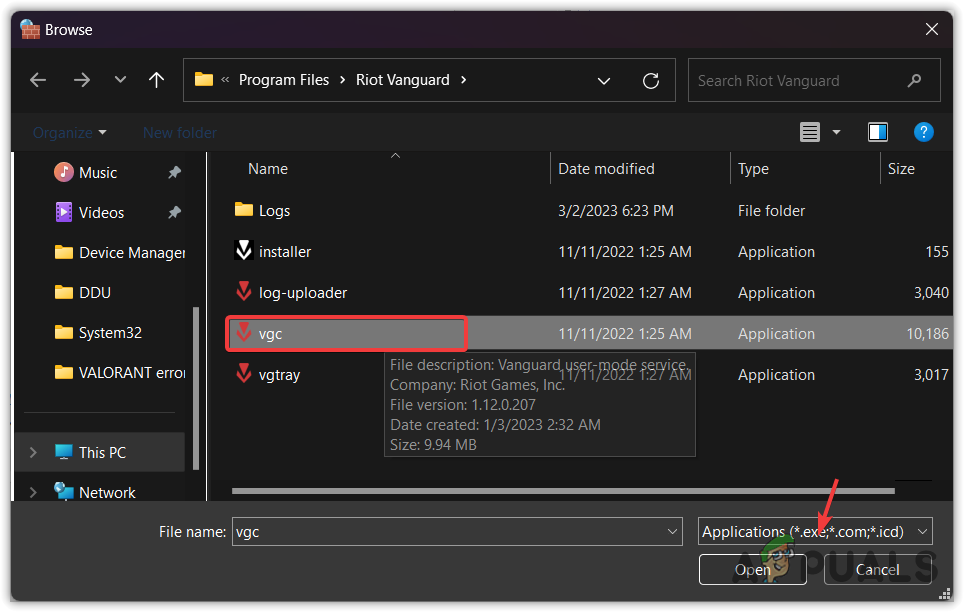The width and height of the screenshot is (964, 612).
Task: Sort files by Date modified column
Action: tap(606, 169)
